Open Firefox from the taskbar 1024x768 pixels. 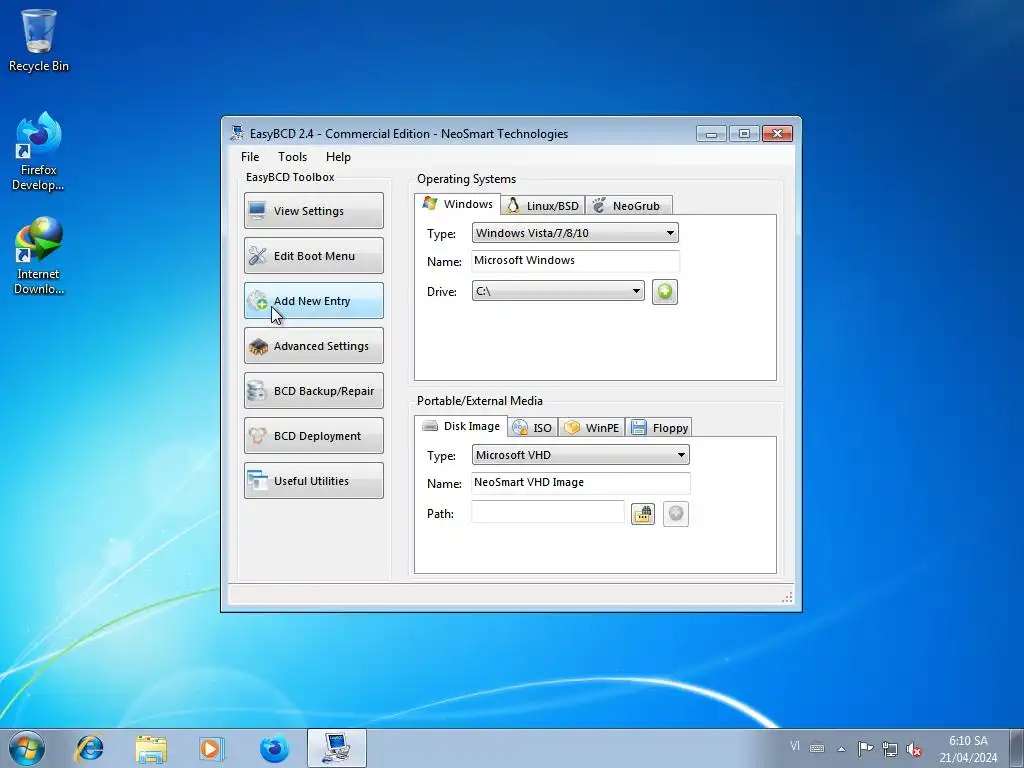tap(274, 748)
